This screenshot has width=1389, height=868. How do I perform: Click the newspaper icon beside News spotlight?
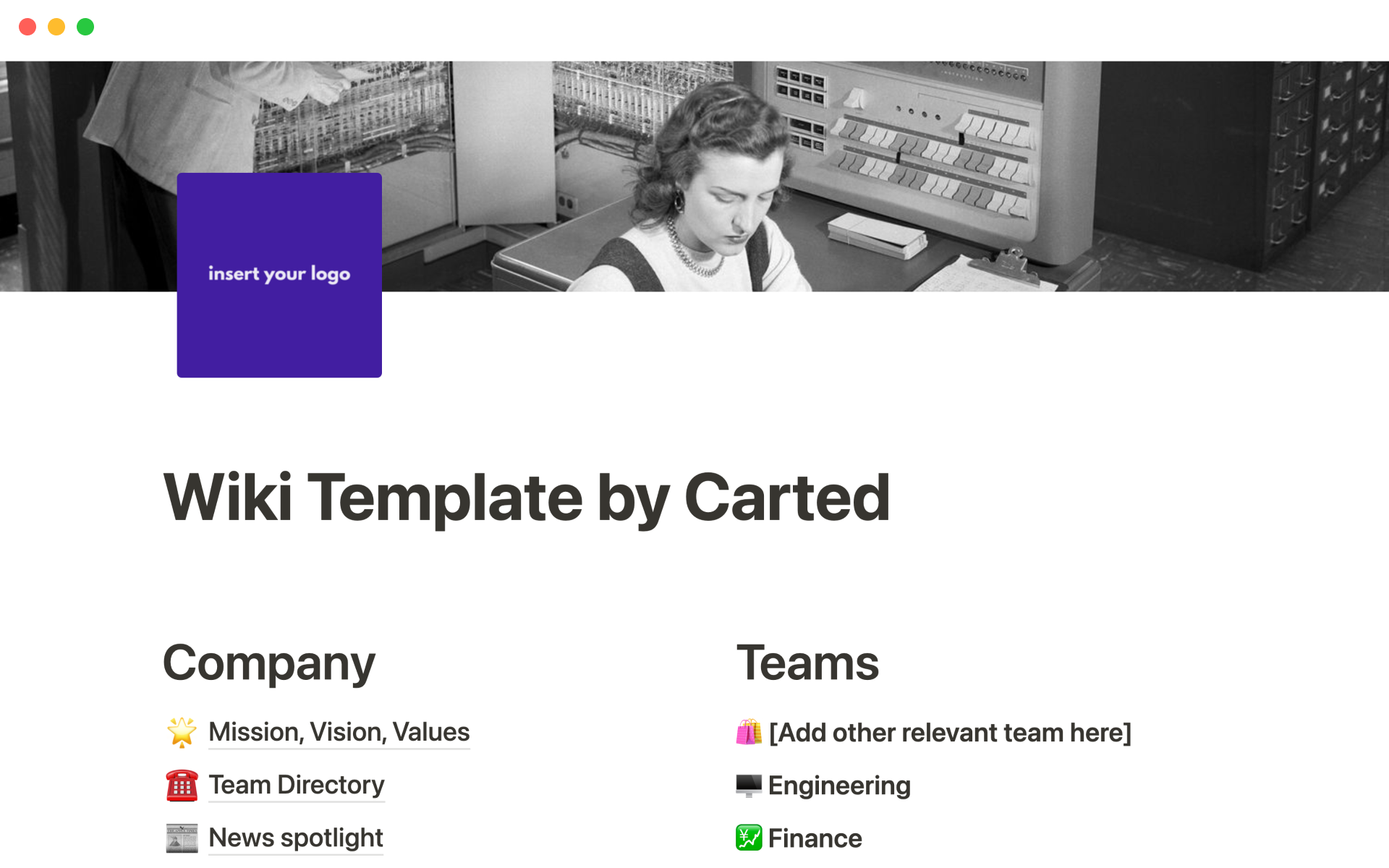(x=182, y=838)
